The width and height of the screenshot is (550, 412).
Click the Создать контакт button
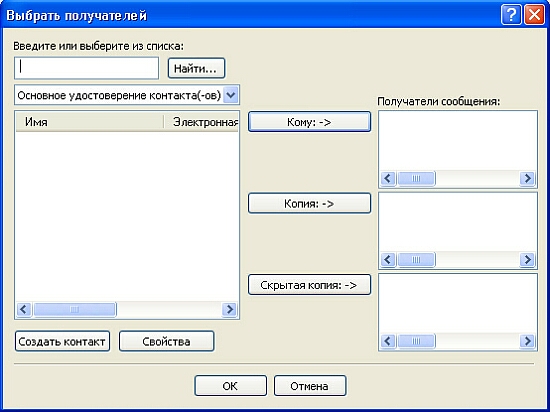(62, 341)
